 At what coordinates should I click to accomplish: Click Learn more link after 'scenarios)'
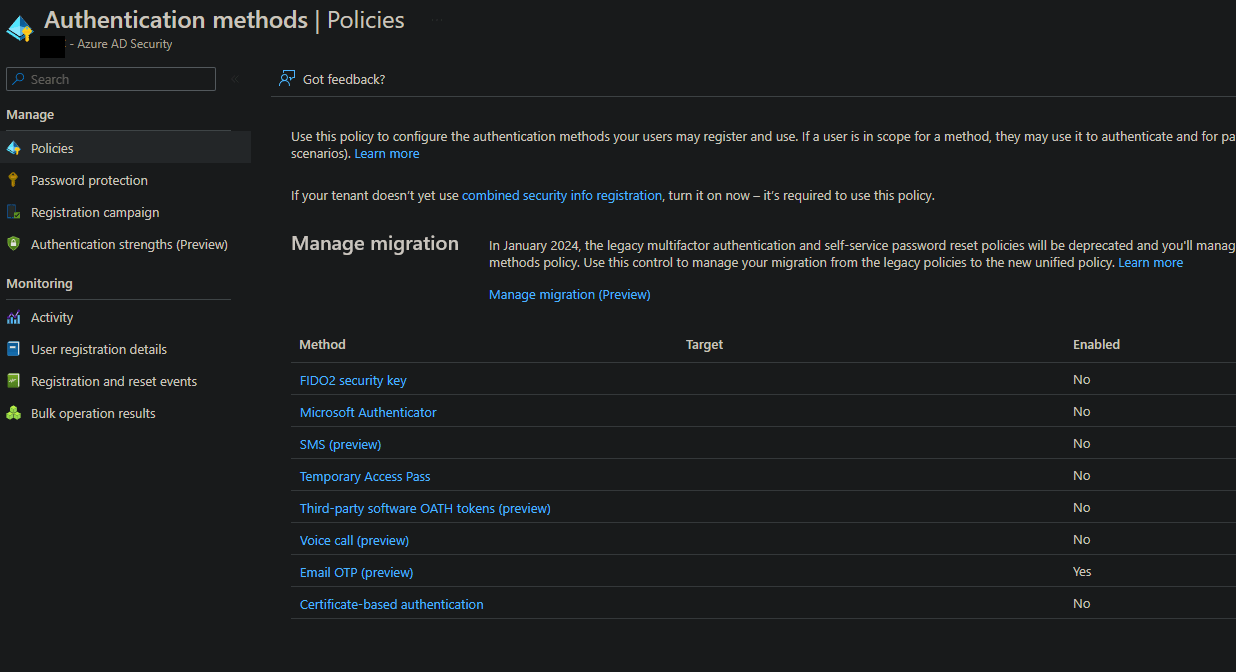pos(387,154)
